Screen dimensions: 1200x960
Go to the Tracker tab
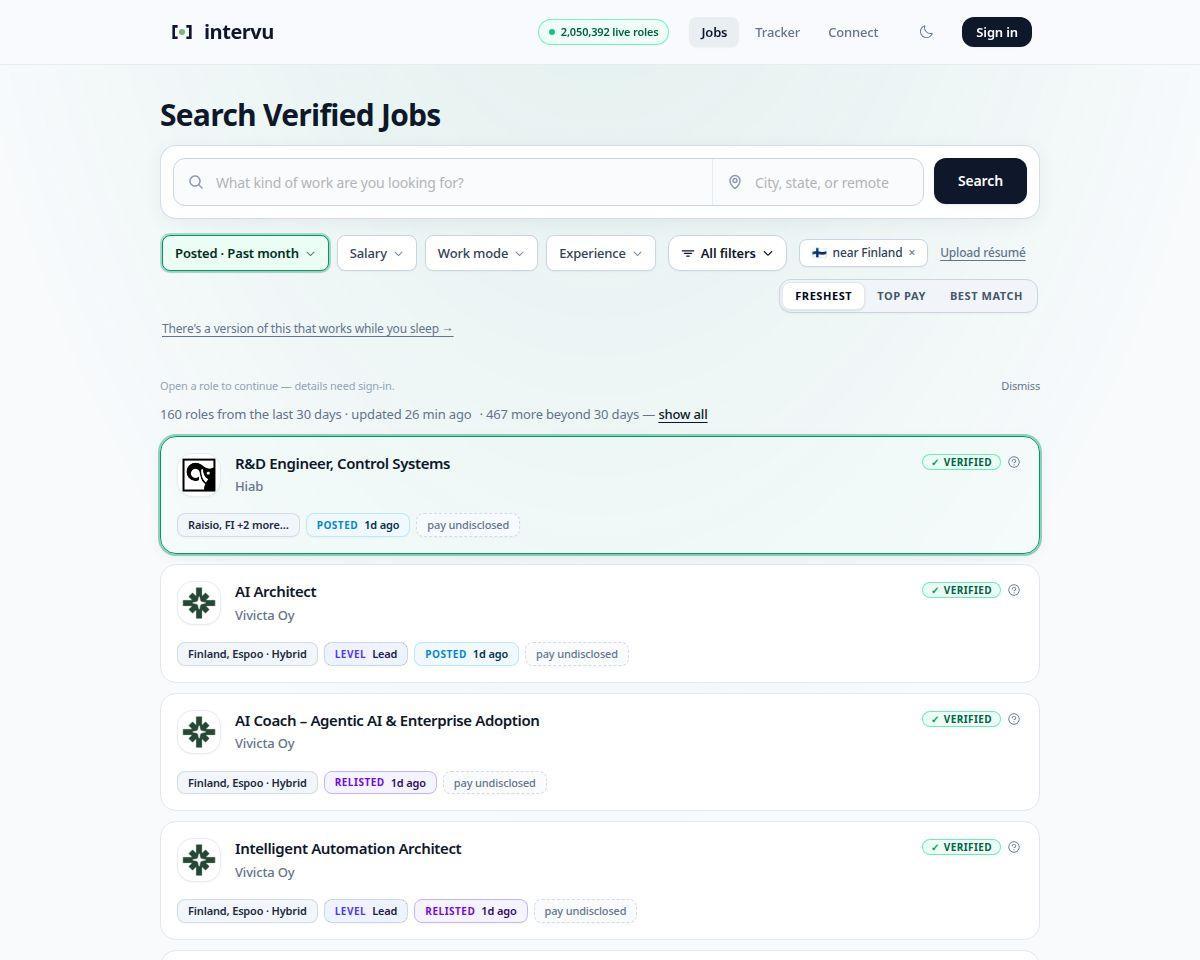777,32
